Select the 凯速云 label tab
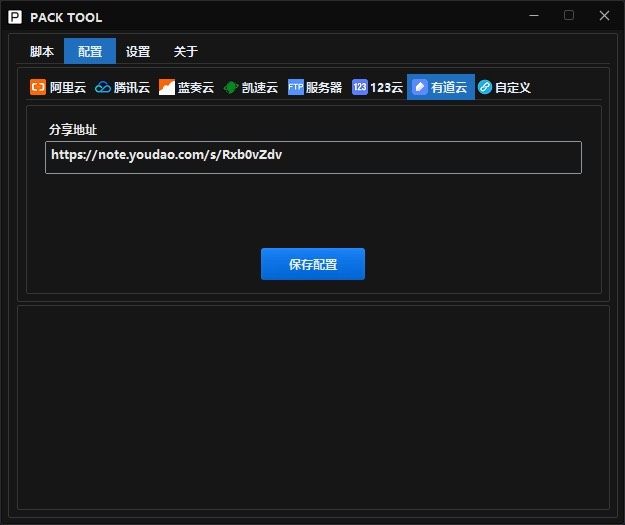The height and width of the screenshot is (525, 625). [260, 88]
